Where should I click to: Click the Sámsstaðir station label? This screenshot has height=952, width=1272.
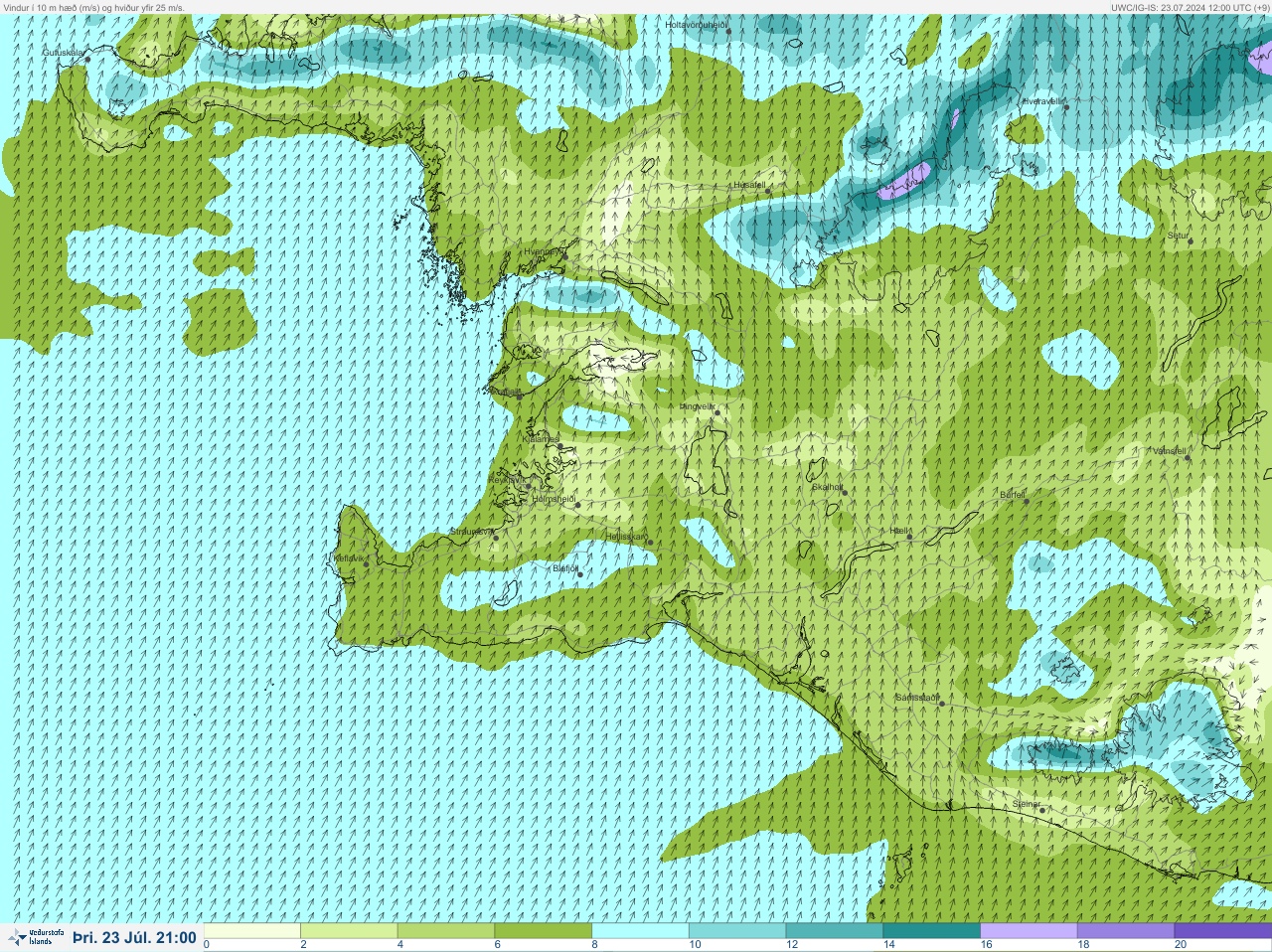click(x=917, y=698)
